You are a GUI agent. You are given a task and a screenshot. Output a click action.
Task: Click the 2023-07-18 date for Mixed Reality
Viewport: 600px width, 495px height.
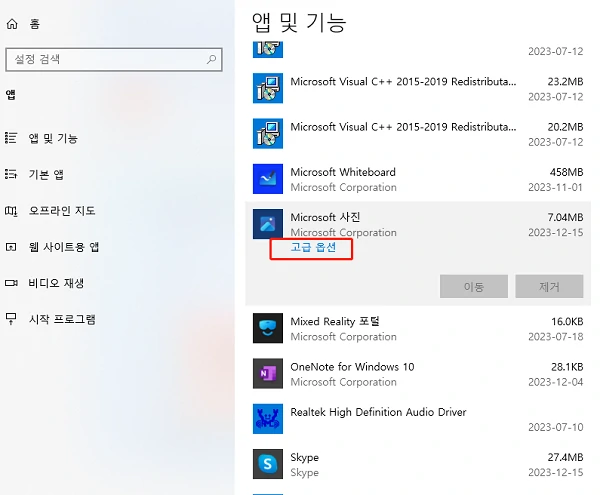pos(556,337)
